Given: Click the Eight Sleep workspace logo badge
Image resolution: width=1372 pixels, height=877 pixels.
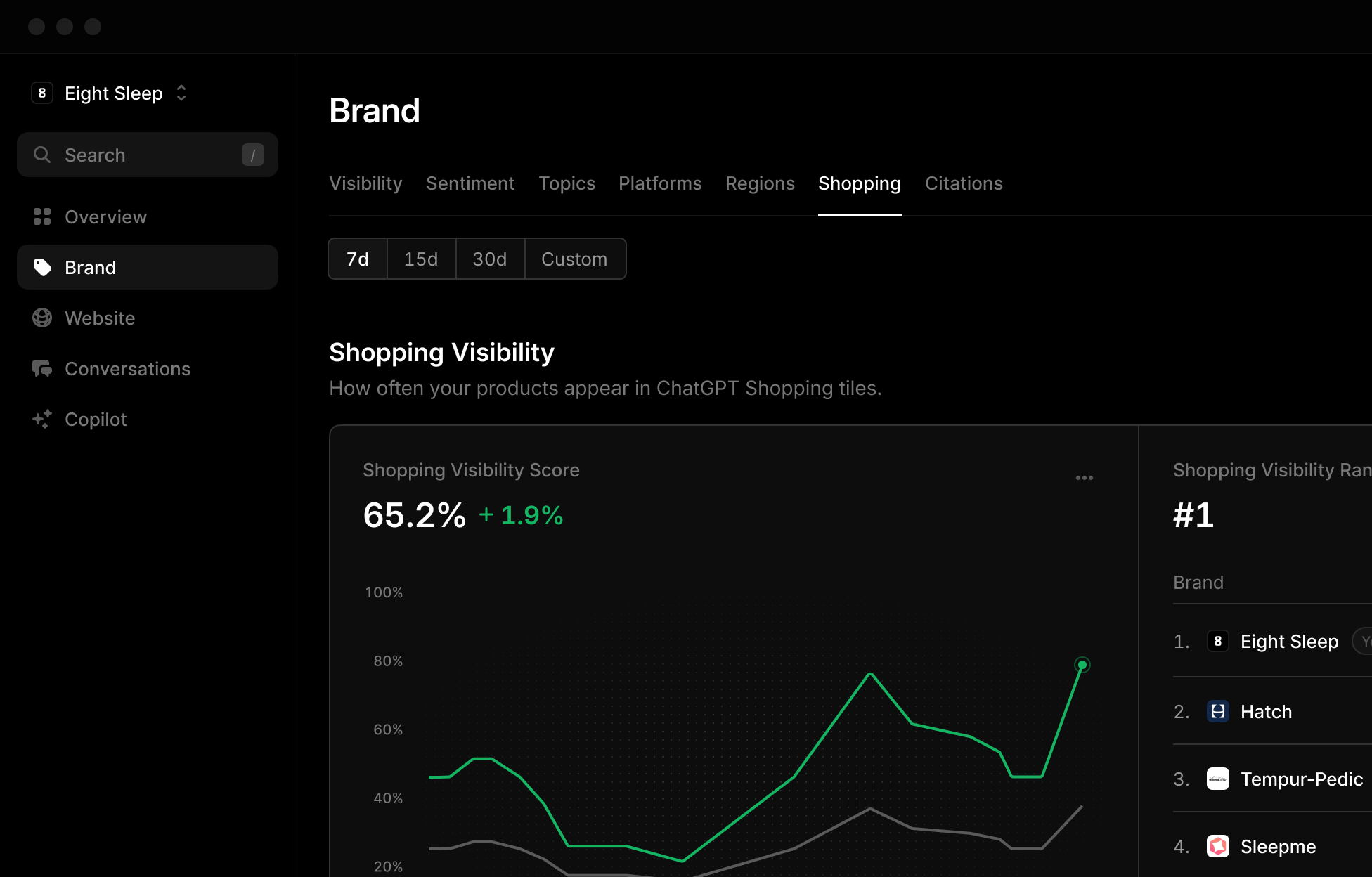Looking at the screenshot, I should (x=42, y=93).
